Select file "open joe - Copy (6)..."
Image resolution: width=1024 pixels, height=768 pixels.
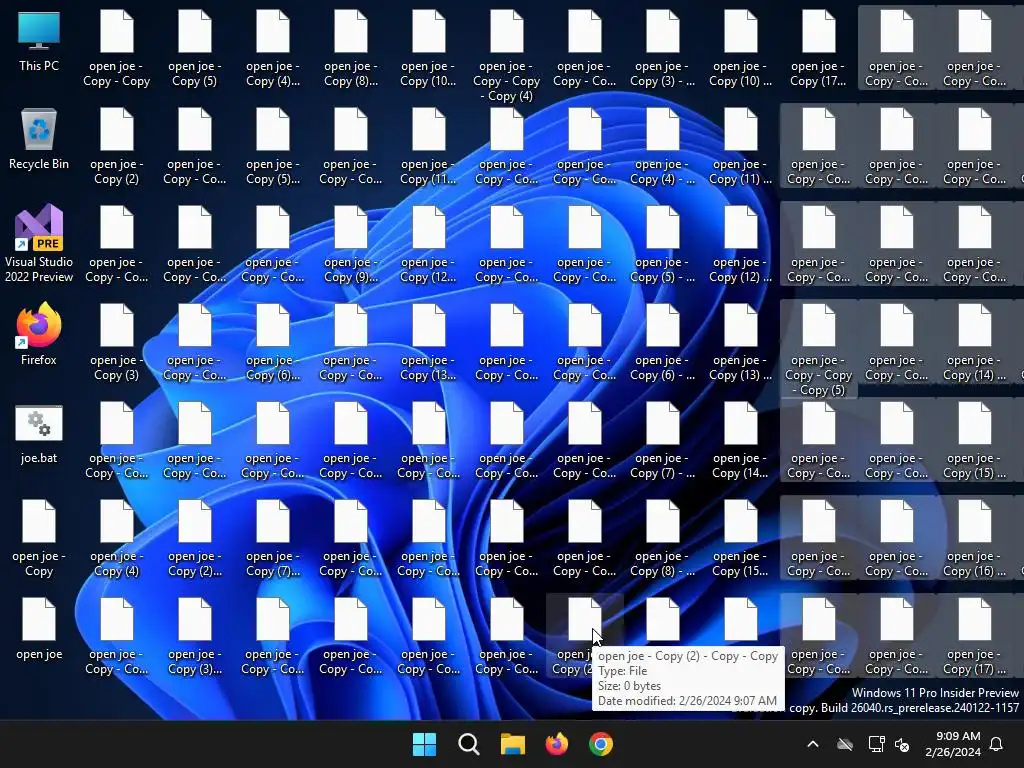coord(272,342)
